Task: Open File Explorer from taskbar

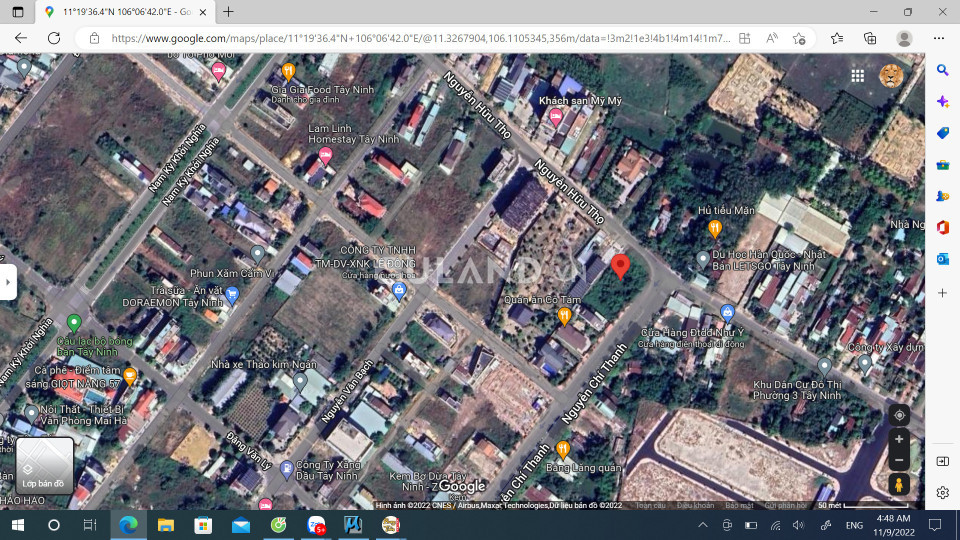Action: pyautogui.click(x=165, y=525)
